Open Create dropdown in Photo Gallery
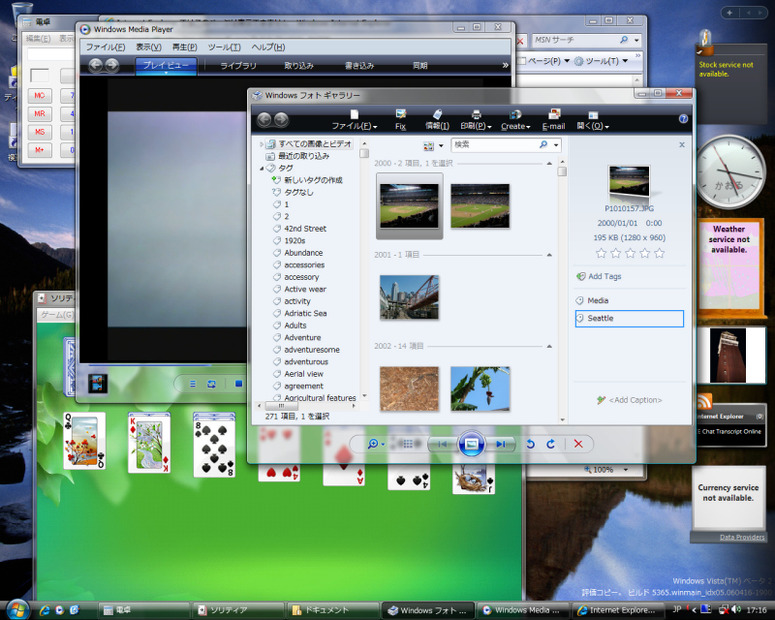Screen dimensions: 775x620 [516, 120]
